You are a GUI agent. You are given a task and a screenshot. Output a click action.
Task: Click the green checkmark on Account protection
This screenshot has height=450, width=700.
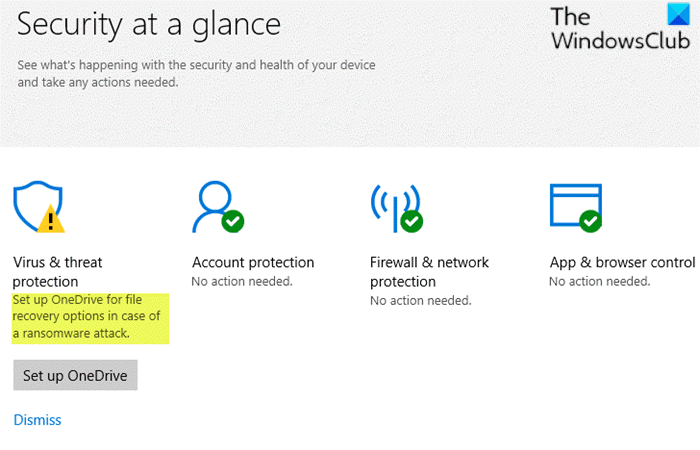point(233,220)
